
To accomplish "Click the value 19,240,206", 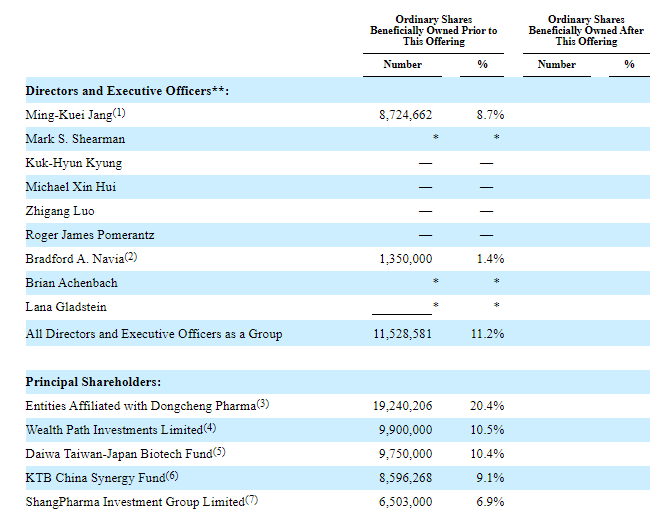I will 403,406.
